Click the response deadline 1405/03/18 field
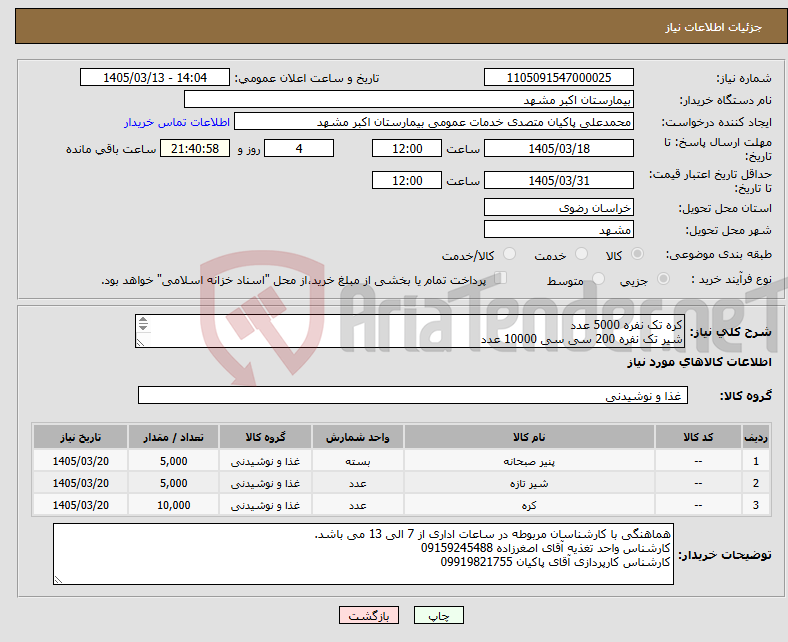788x642 pixels. click(558, 148)
